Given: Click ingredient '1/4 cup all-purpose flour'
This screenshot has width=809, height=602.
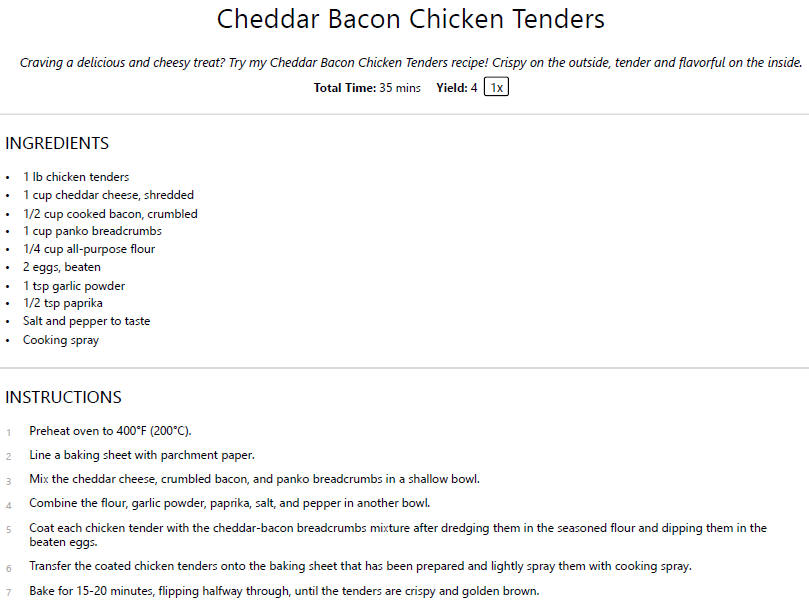Looking at the screenshot, I should click(89, 249).
